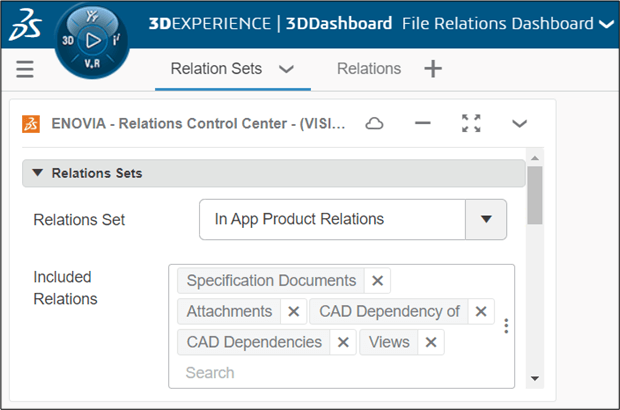The image size is (620, 410).
Task: Click the Included Relations label
Action: point(65,288)
